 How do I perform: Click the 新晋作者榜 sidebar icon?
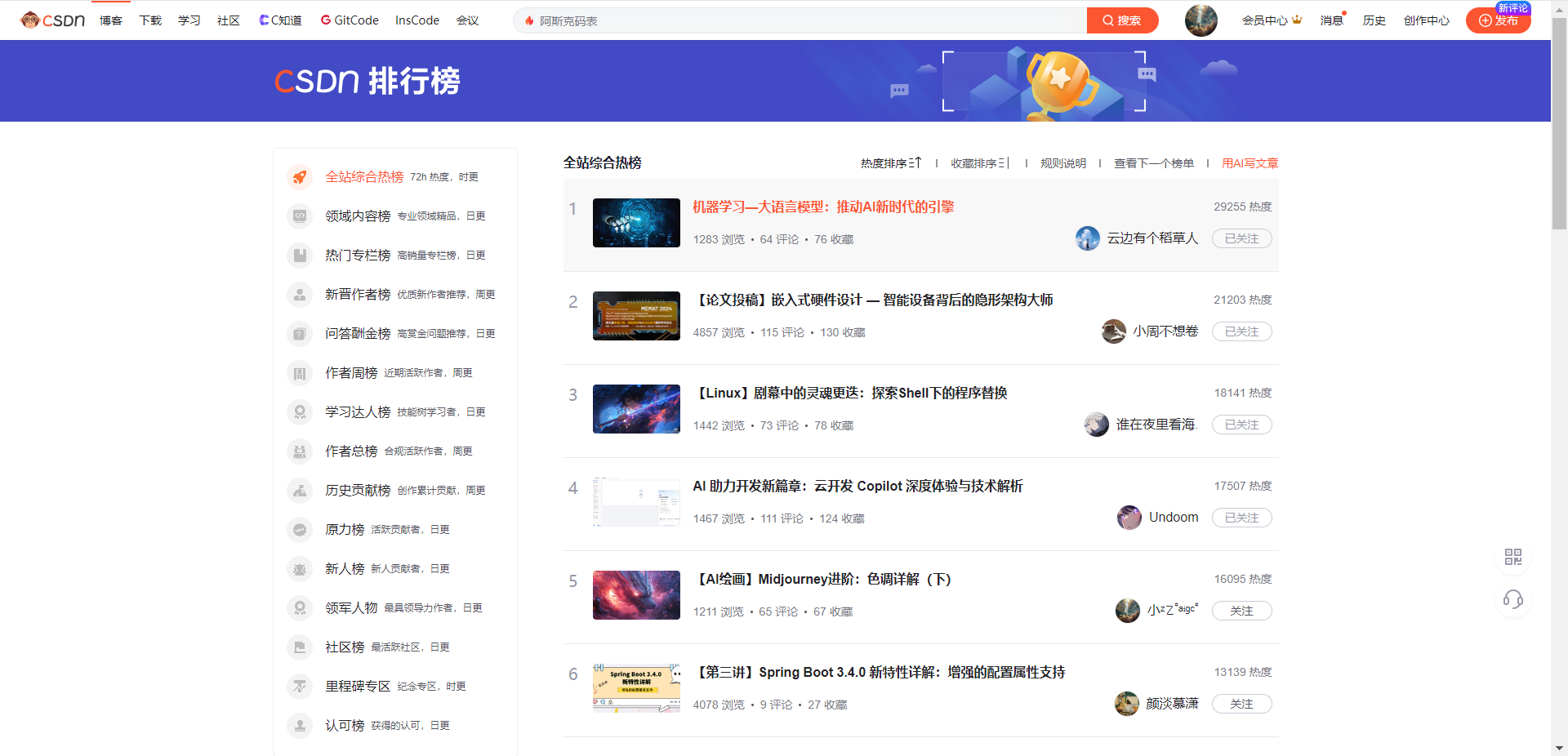(x=300, y=295)
